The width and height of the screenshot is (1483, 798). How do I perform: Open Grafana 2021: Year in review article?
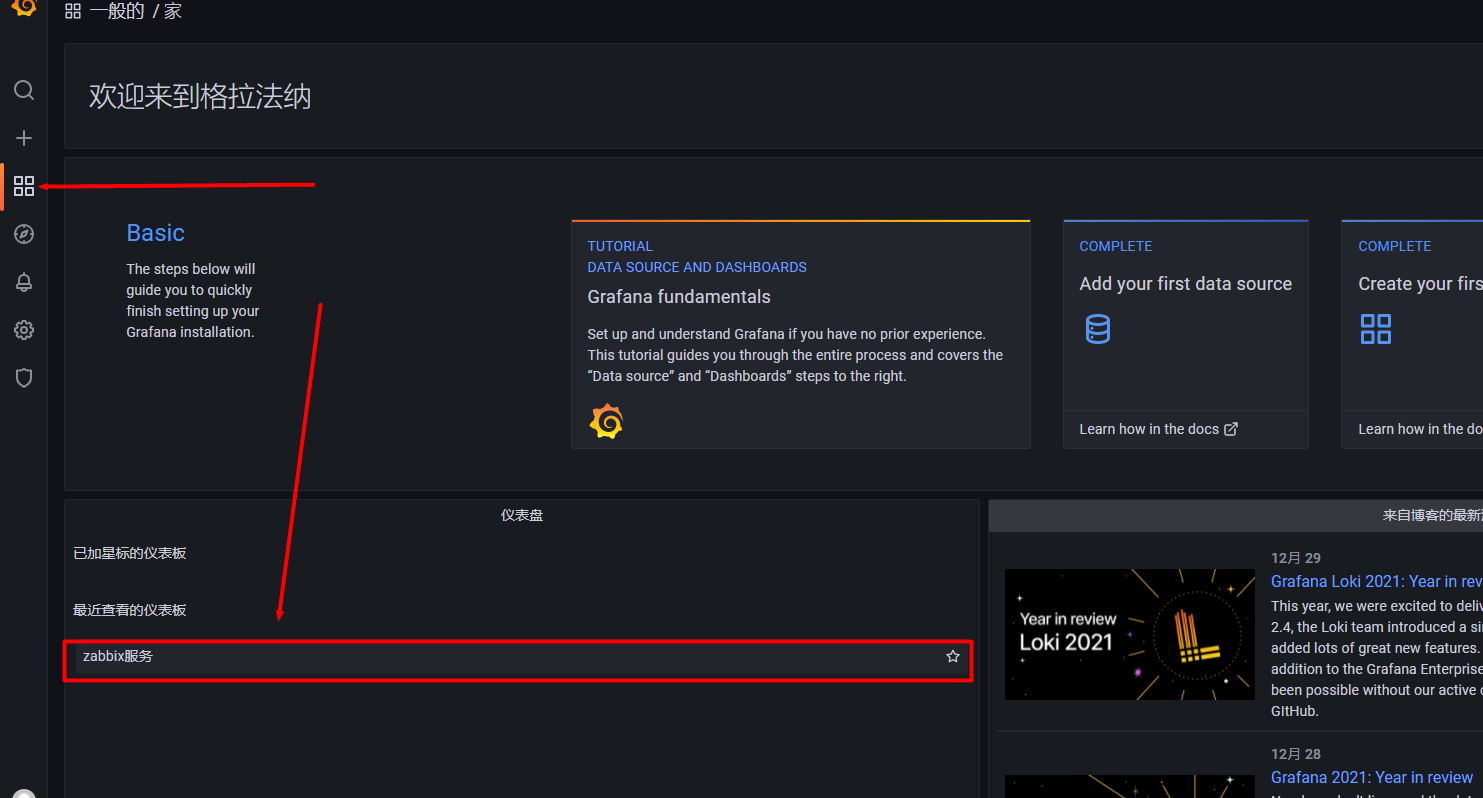pyautogui.click(x=1372, y=777)
